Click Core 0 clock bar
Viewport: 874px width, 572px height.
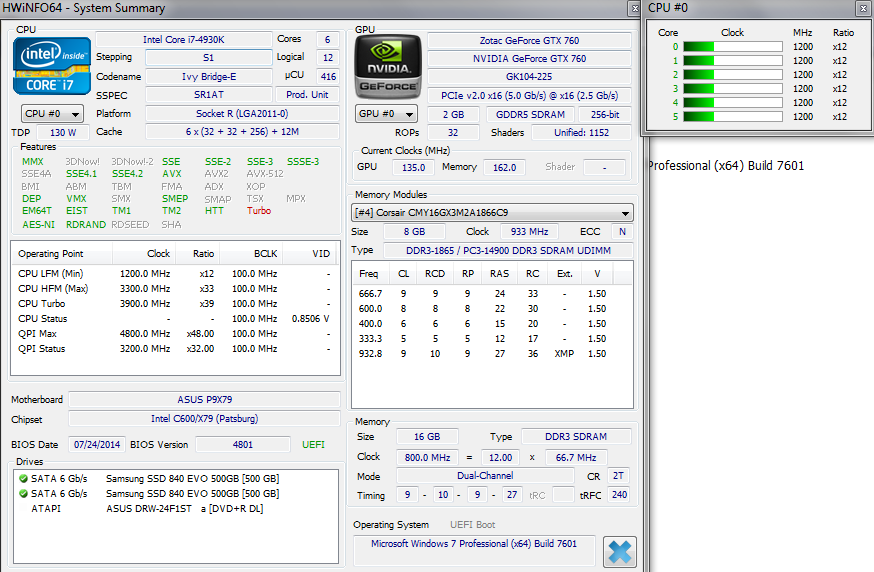[x=733, y=47]
